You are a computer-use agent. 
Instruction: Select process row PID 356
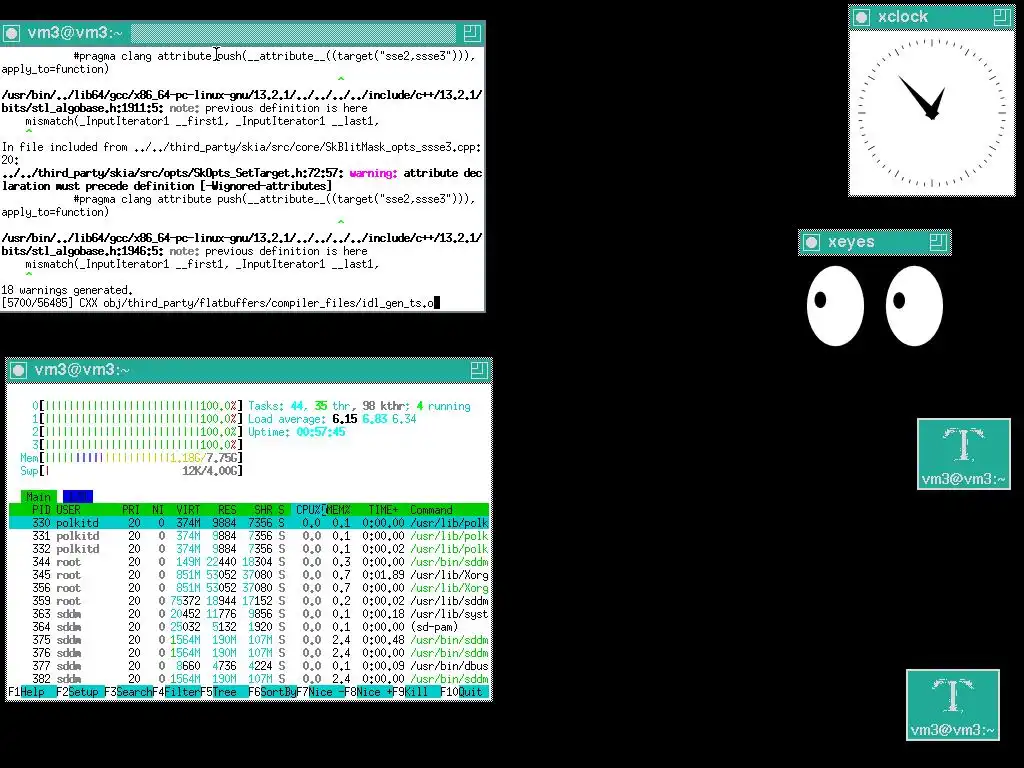(249, 588)
